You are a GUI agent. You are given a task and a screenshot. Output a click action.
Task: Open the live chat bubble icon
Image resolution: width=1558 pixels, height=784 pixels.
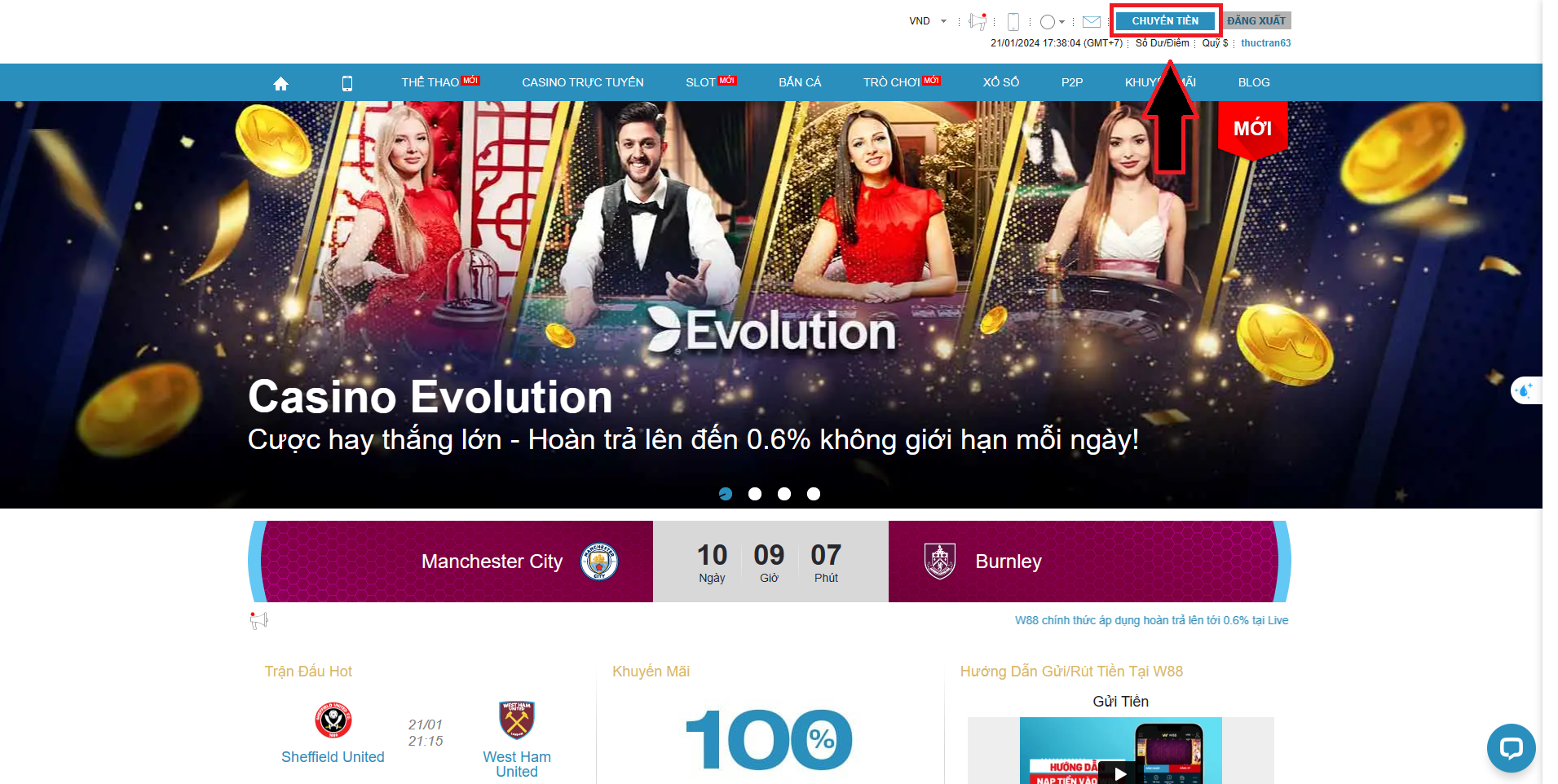click(x=1511, y=747)
